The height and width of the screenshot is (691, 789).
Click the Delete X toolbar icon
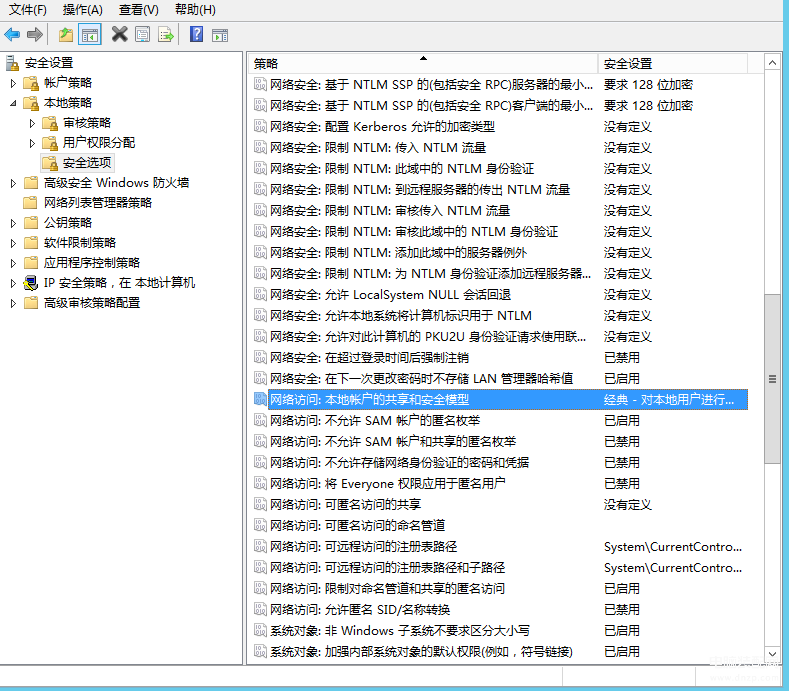[119, 35]
